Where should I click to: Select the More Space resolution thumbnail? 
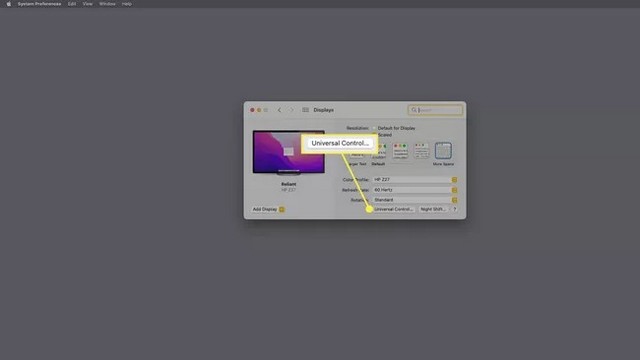(443, 151)
